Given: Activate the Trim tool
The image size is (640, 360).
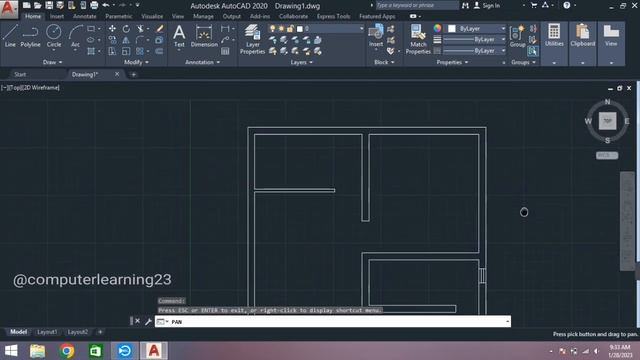Looking at the screenshot, I should click(x=140, y=29).
